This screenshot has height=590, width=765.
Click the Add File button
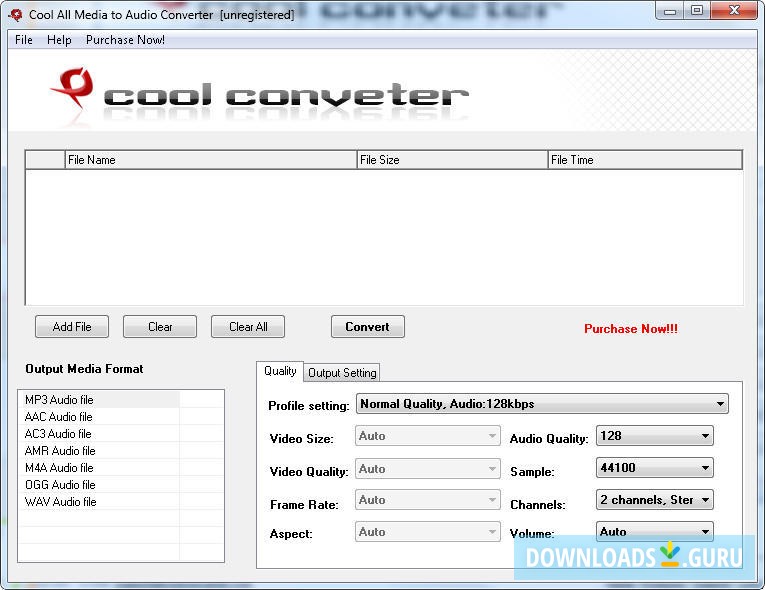point(72,326)
